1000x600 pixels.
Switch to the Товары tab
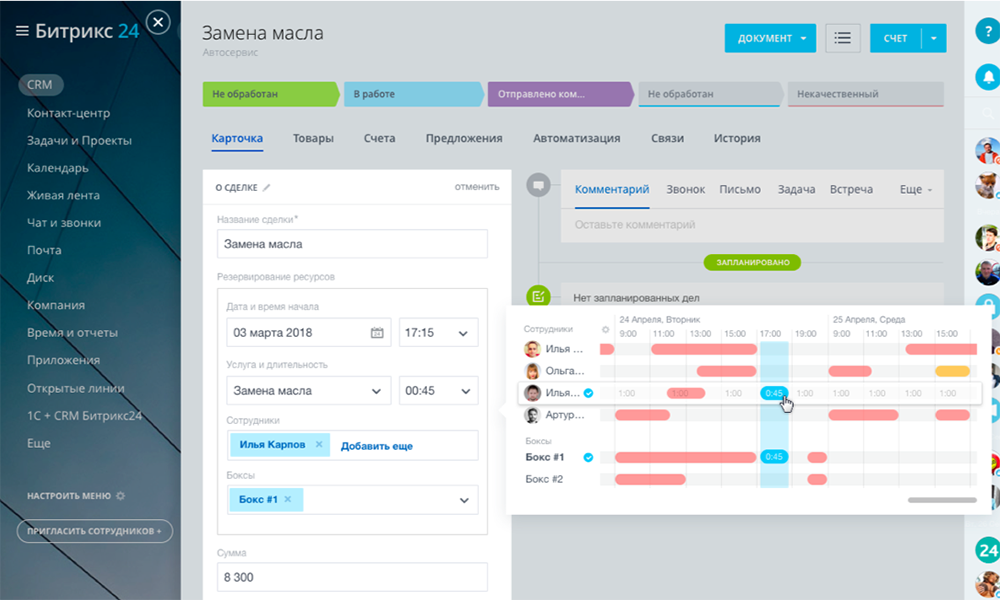pos(313,139)
